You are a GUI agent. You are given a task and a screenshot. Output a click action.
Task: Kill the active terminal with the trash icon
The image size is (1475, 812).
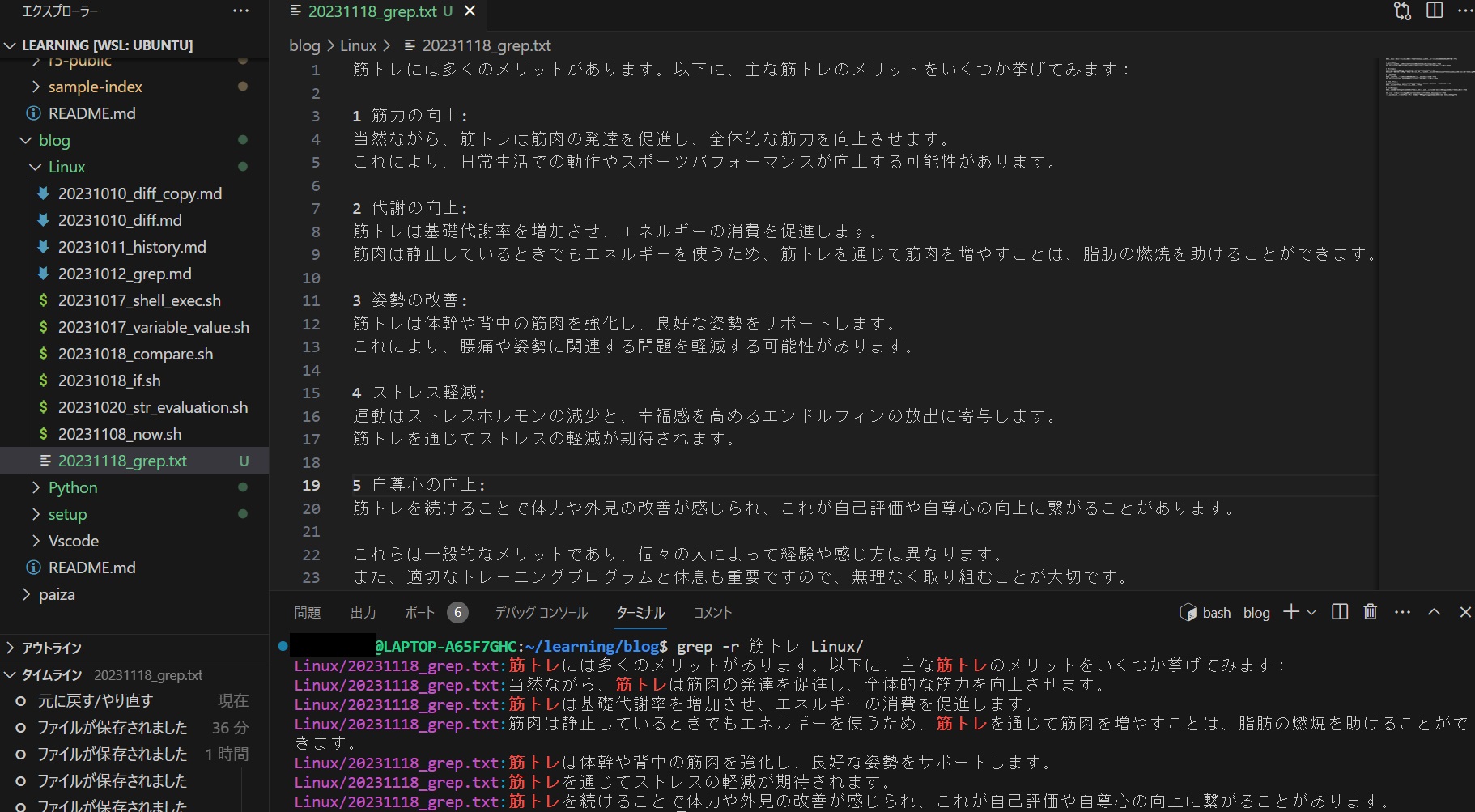tap(1370, 612)
